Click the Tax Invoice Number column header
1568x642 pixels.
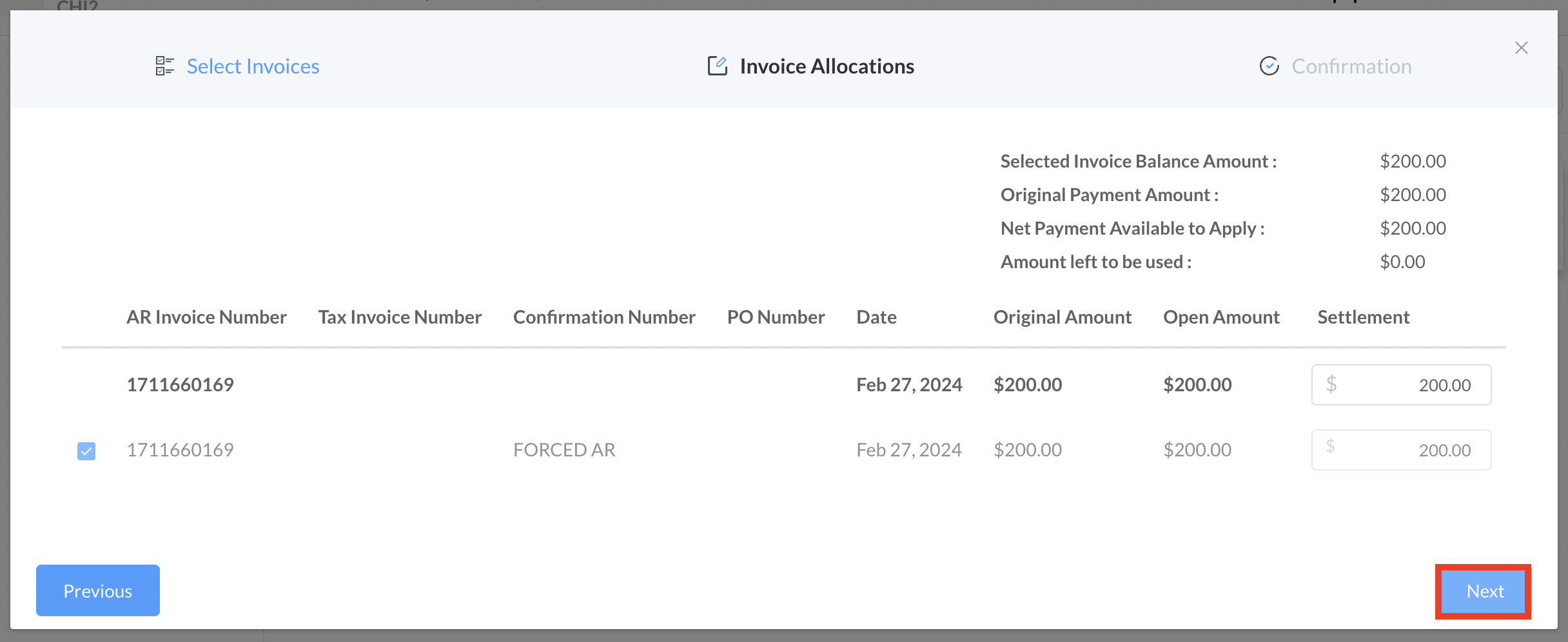point(400,317)
